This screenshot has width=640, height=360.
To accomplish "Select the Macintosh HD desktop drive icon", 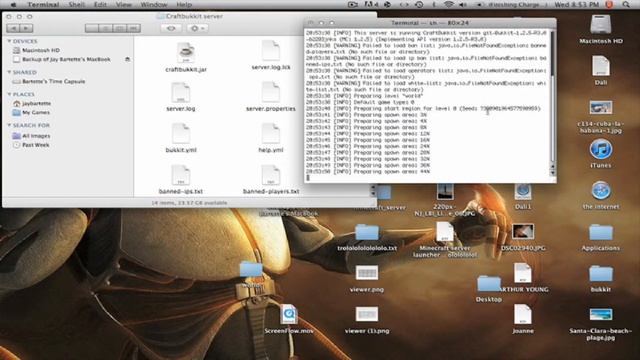I will point(600,24).
